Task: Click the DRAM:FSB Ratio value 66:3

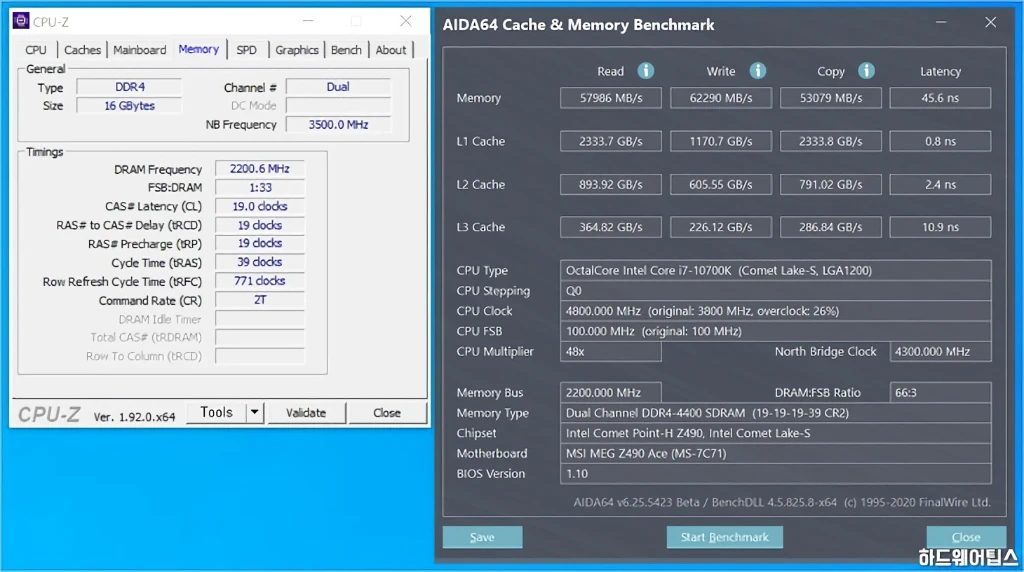Action: (x=940, y=392)
